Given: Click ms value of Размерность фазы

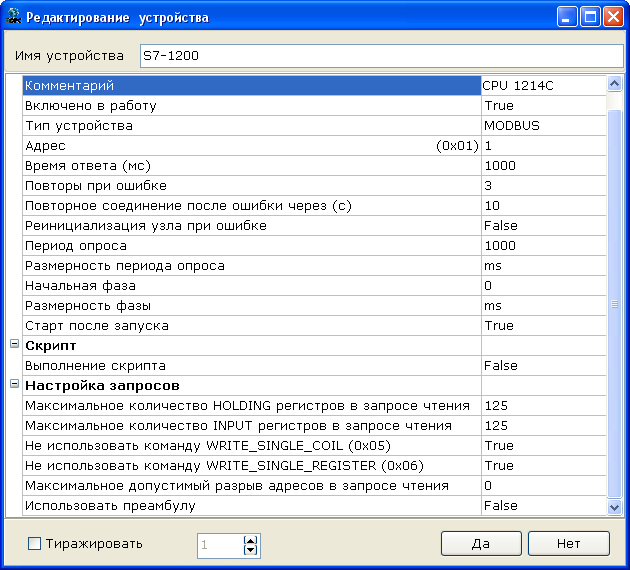Looking at the screenshot, I should 543,306.
